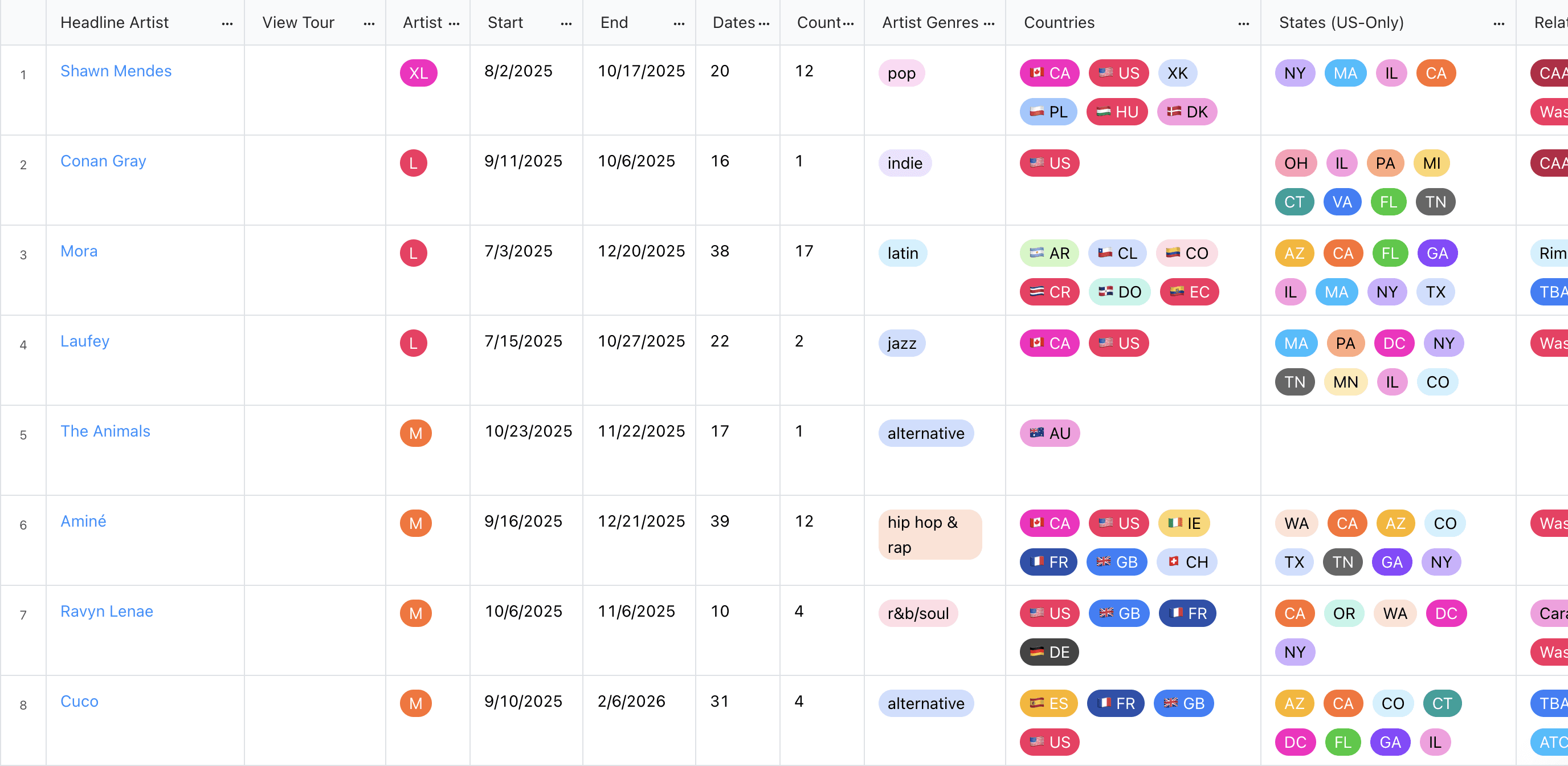Viewport: 1568px width, 766px height.
Task: Open End column options menu
Action: 679,23
